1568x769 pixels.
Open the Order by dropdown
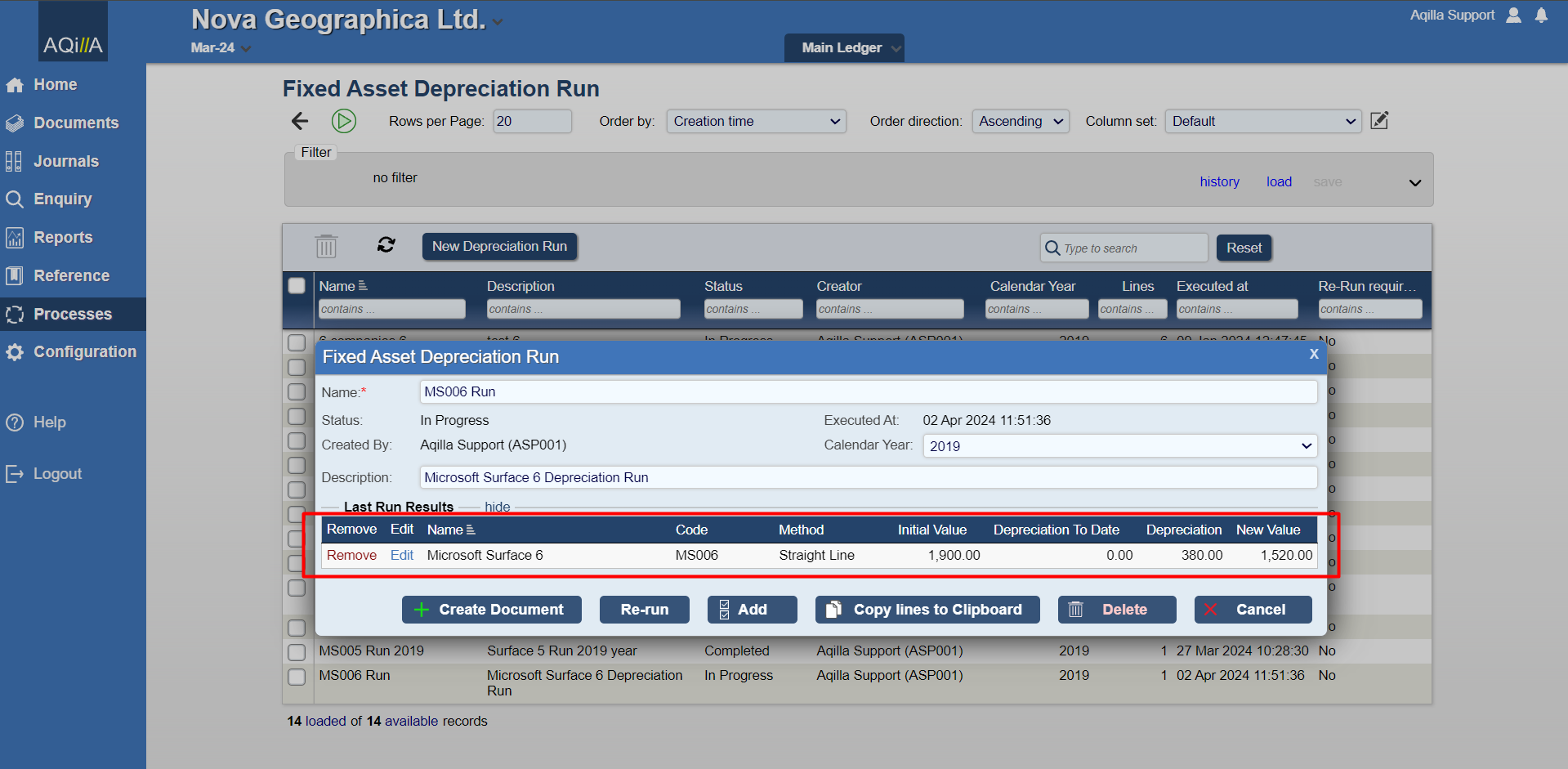[756, 121]
